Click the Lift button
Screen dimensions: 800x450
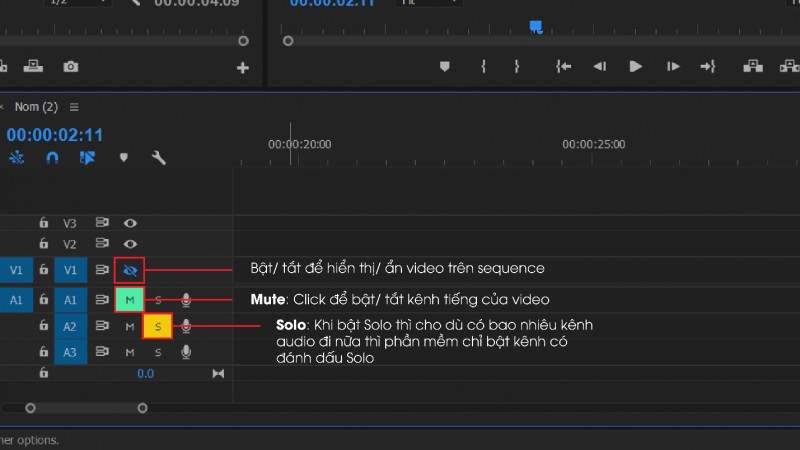(753, 66)
